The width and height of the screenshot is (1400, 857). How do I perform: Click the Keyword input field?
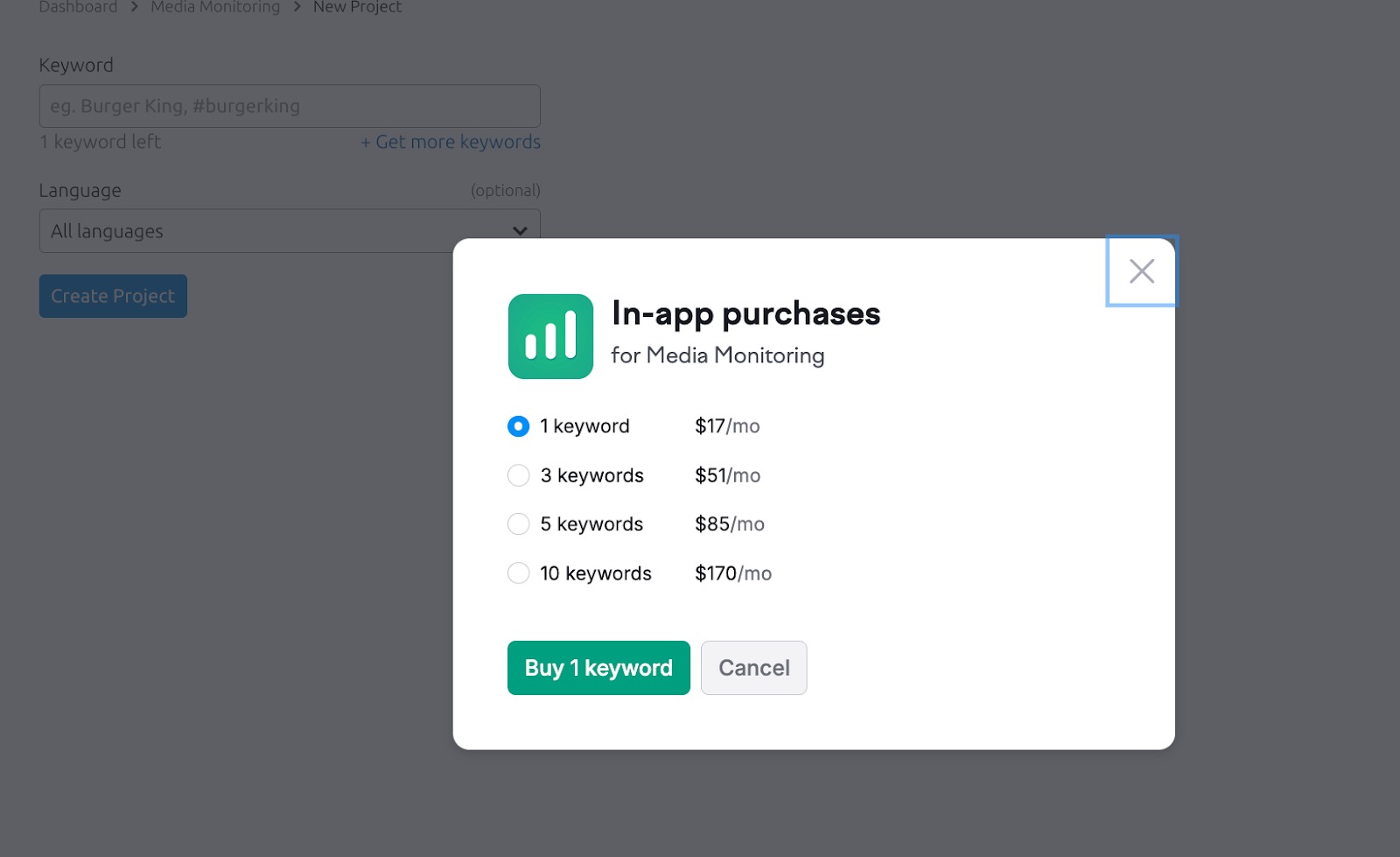(x=290, y=106)
